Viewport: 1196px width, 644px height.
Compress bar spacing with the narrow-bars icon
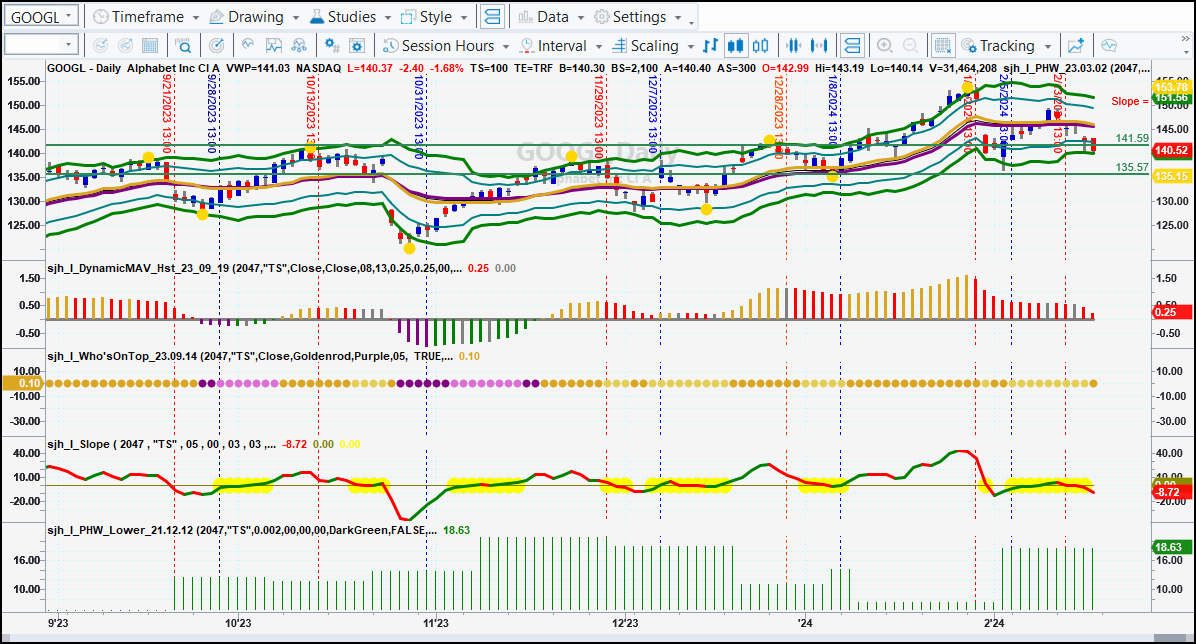(x=794, y=46)
